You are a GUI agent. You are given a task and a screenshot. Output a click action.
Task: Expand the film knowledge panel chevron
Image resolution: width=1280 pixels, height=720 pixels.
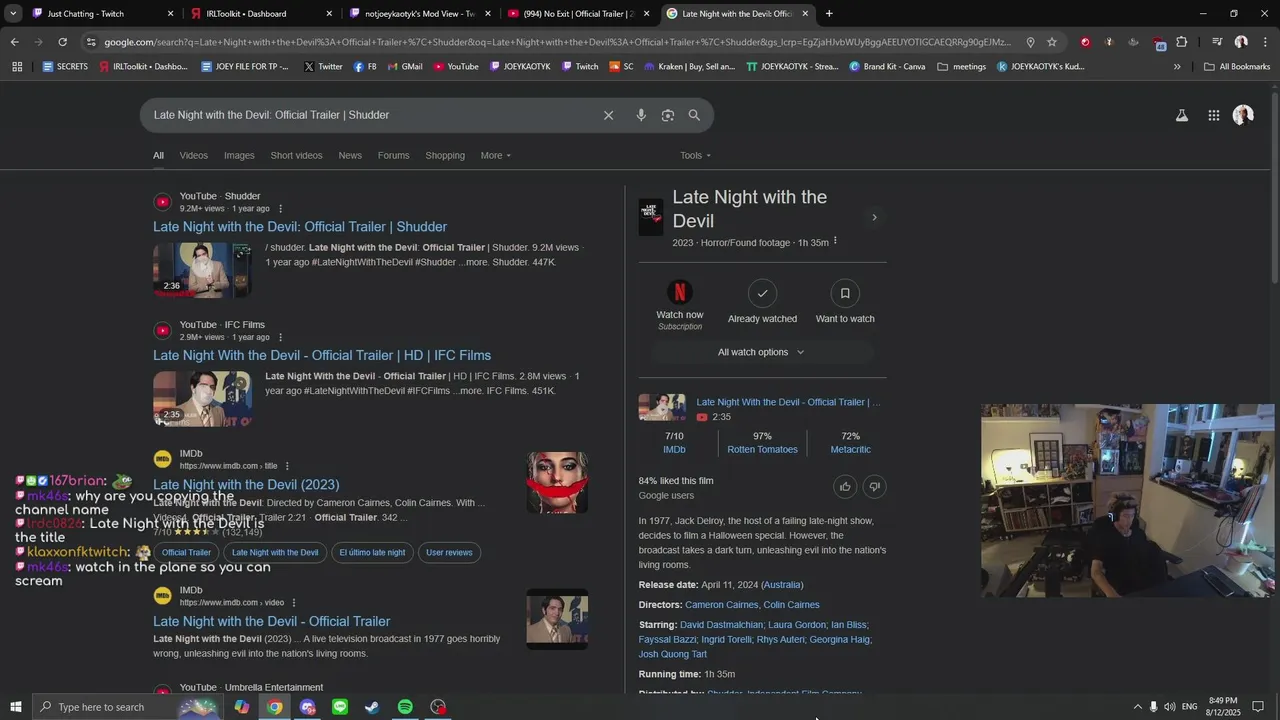coord(874,217)
